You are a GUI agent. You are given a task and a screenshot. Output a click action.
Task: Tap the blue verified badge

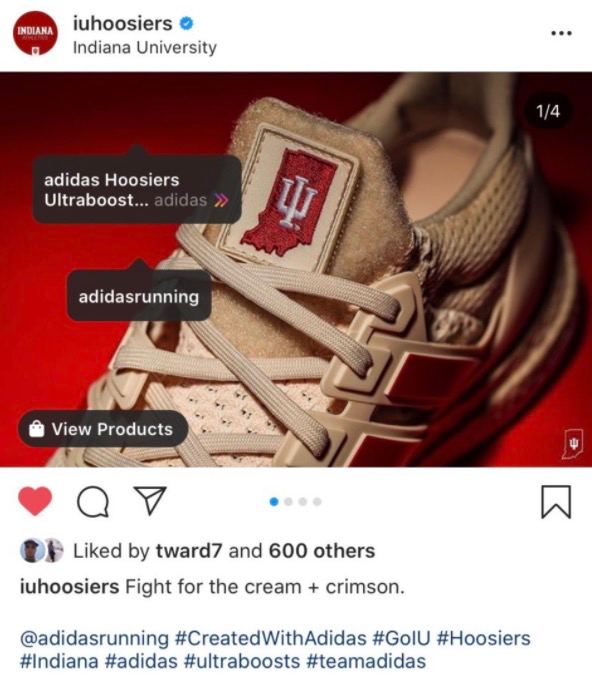click(186, 23)
